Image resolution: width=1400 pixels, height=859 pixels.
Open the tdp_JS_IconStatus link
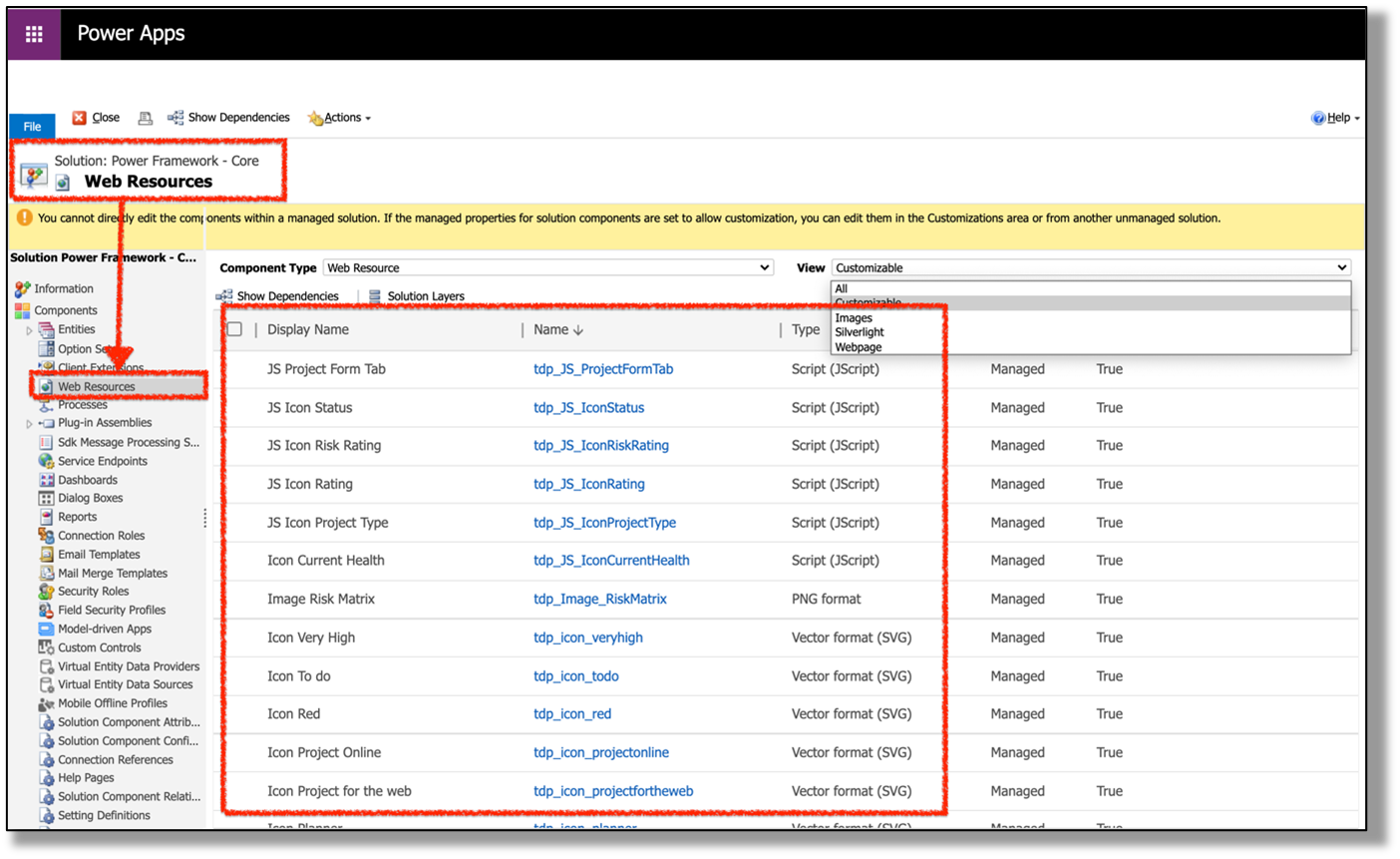pos(588,408)
